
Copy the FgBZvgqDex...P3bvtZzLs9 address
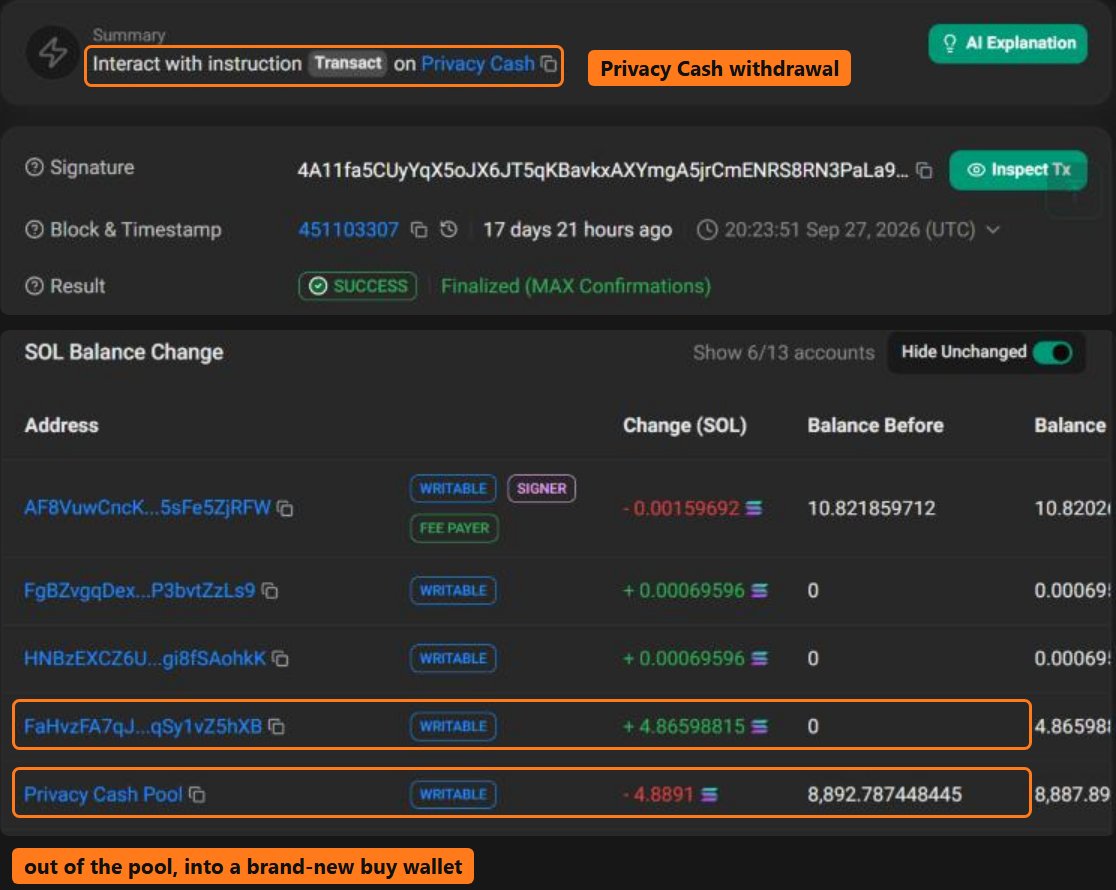270,591
